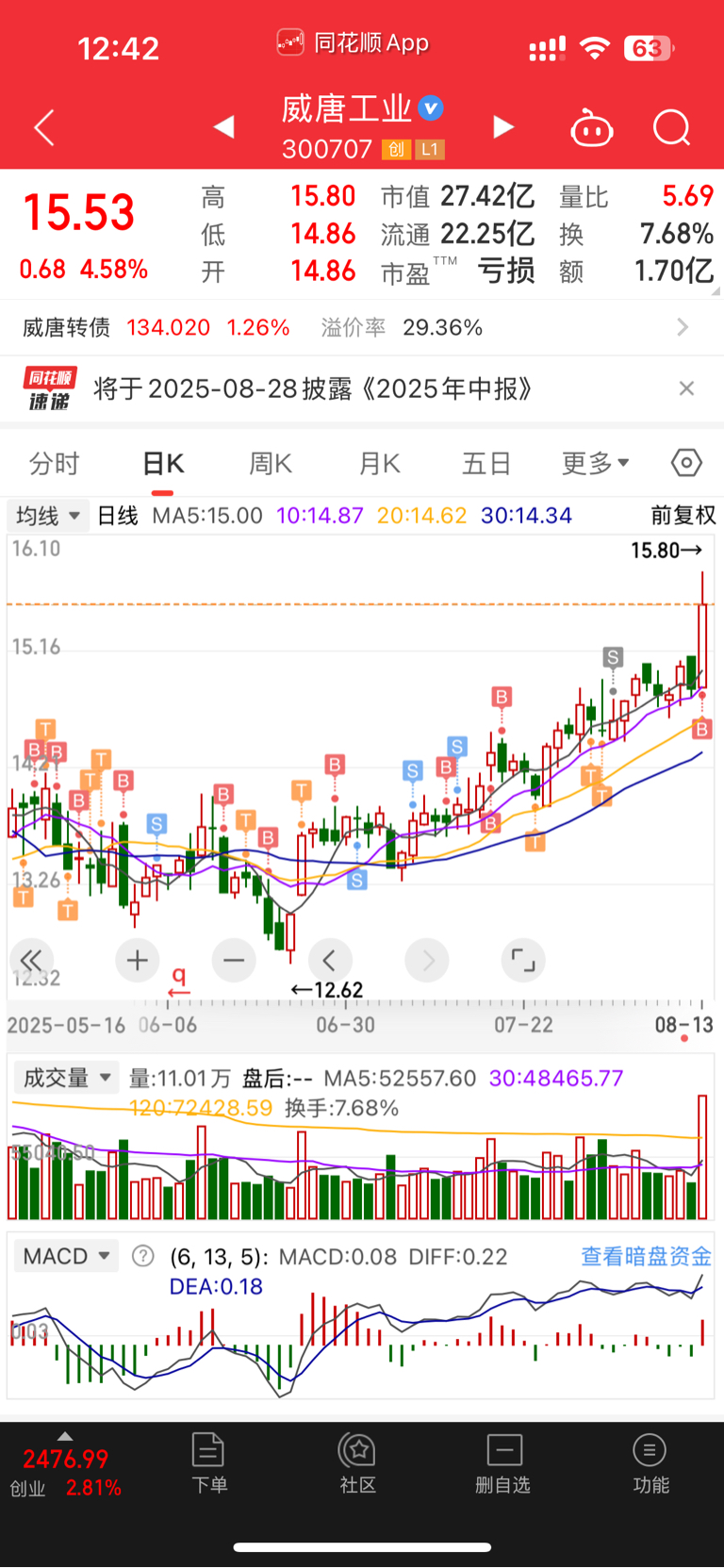
Task: Tap the 同花顺速递 news logo
Action: [x=49, y=389]
